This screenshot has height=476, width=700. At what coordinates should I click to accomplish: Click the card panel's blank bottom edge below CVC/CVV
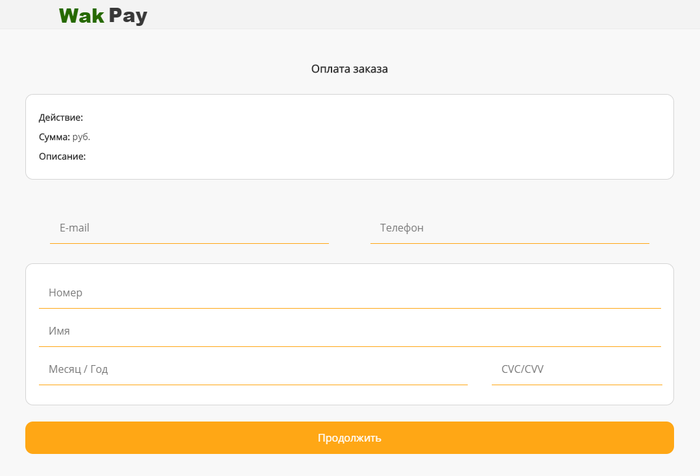click(x=576, y=395)
